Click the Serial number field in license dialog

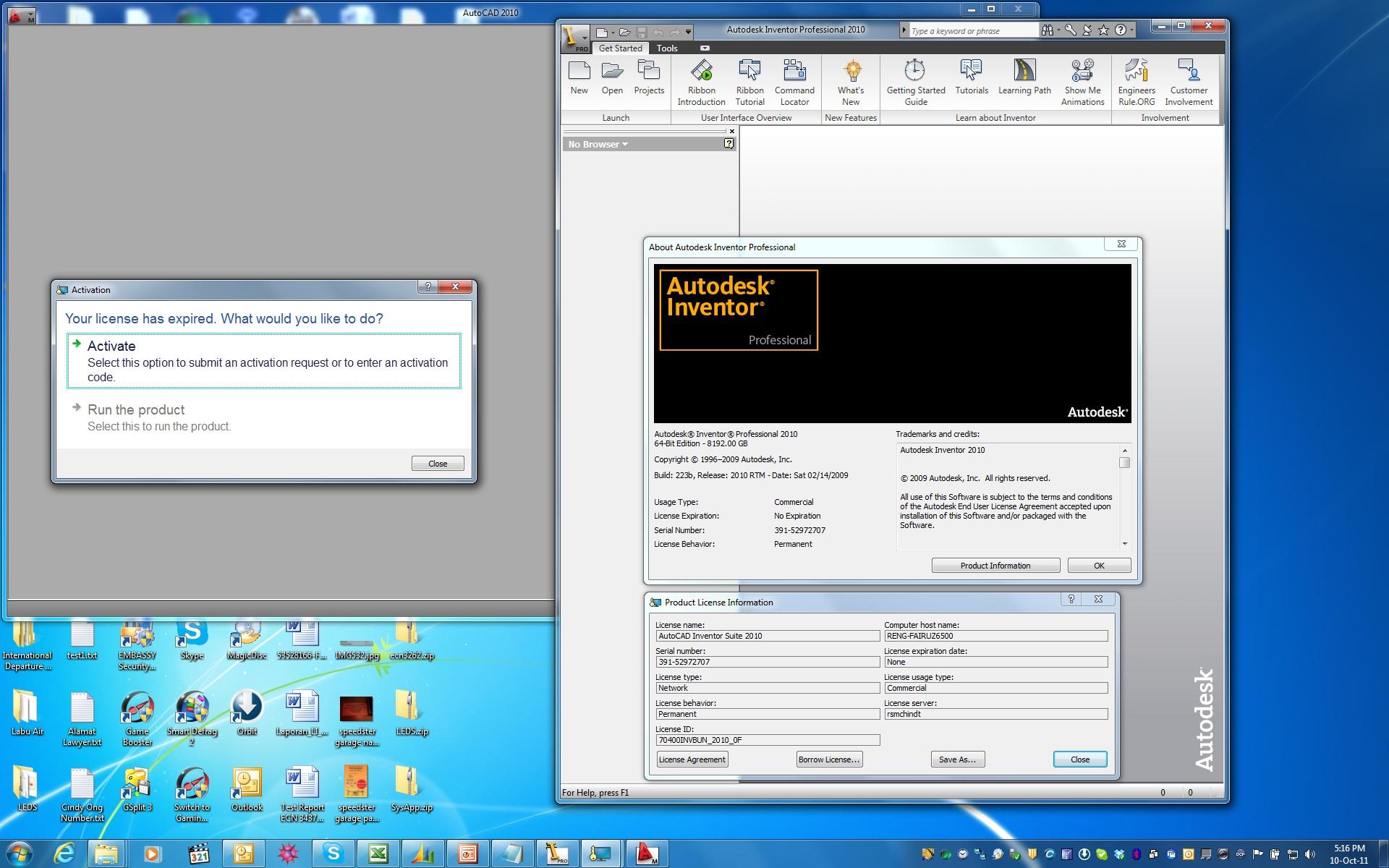point(768,662)
